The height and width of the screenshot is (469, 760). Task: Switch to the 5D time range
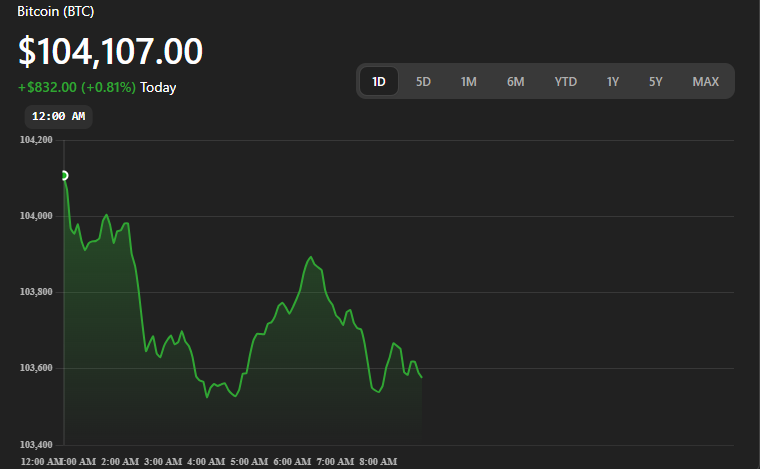(423, 82)
